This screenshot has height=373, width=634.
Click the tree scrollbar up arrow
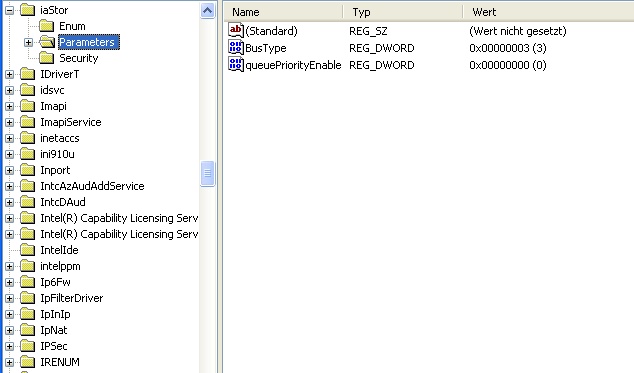[x=207, y=11]
